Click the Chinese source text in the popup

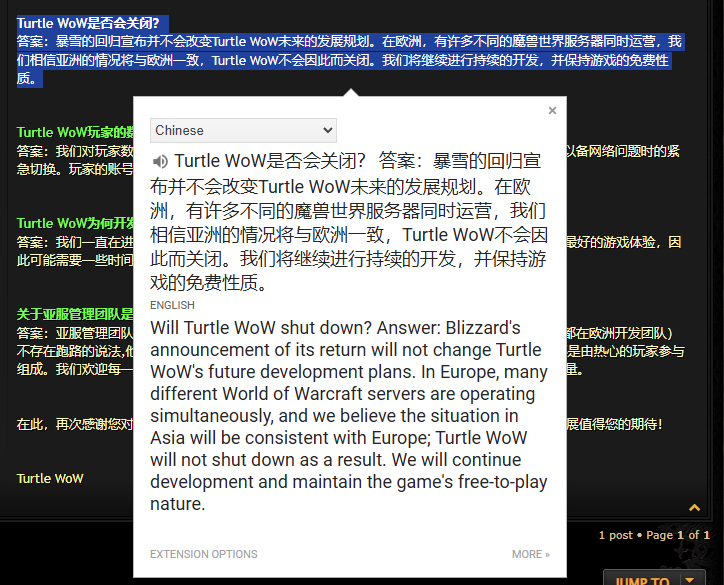pyautogui.click(x=349, y=222)
